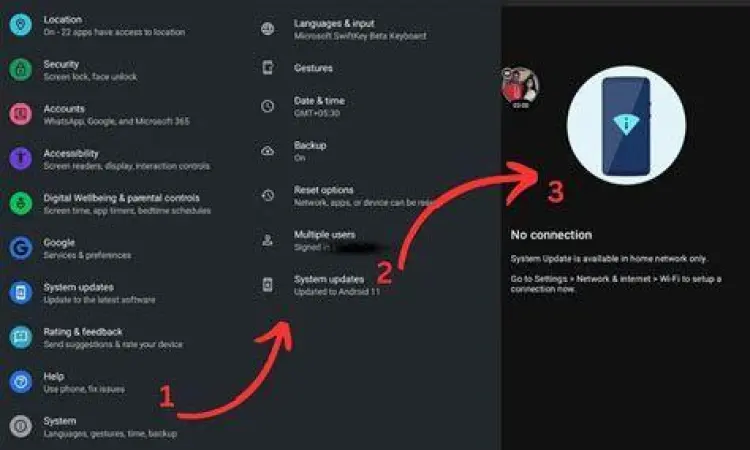Open Accounts settings
This screenshot has height=450, width=750.
point(116,115)
